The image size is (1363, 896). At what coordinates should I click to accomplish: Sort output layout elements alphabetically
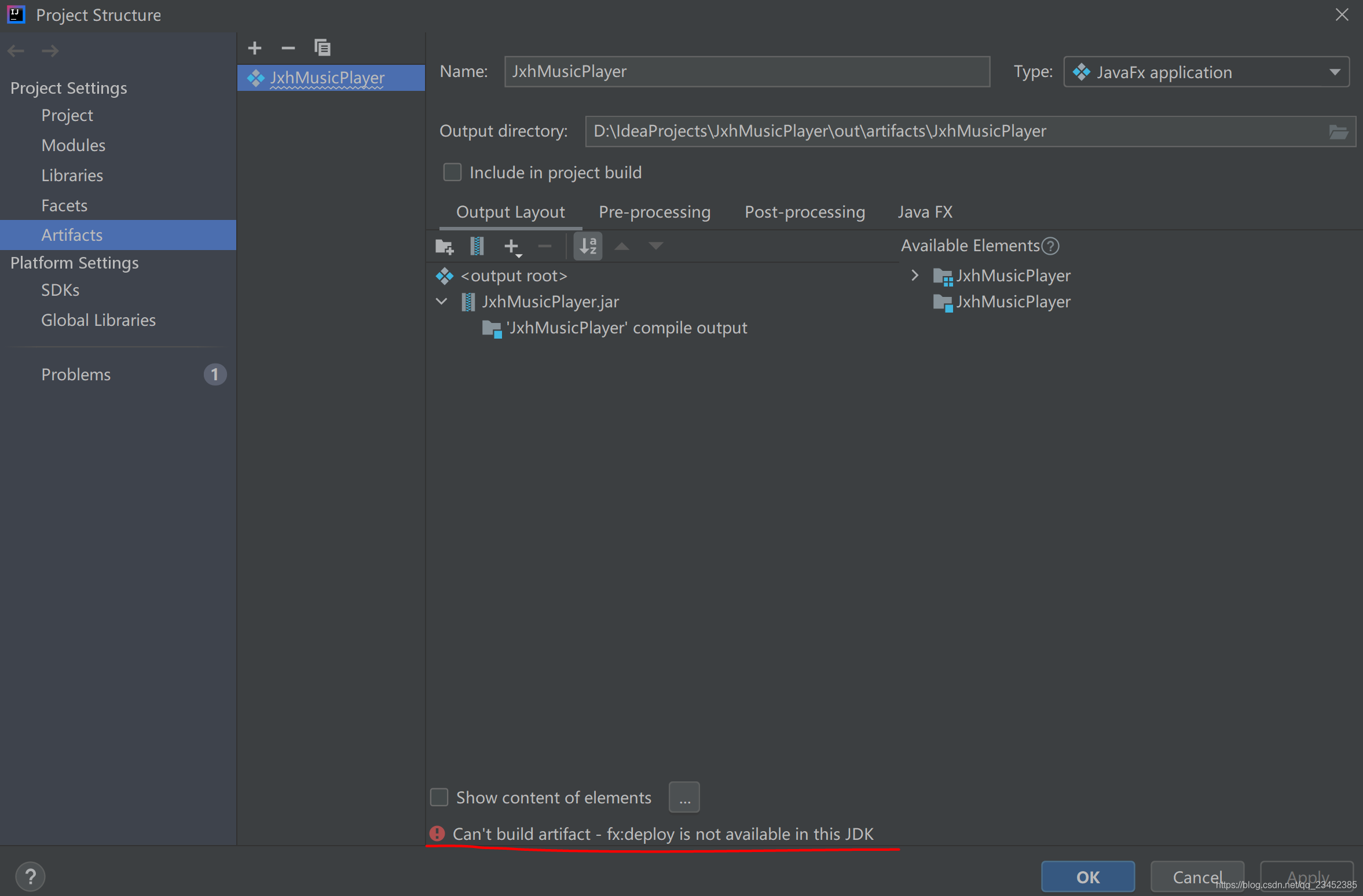coord(587,246)
